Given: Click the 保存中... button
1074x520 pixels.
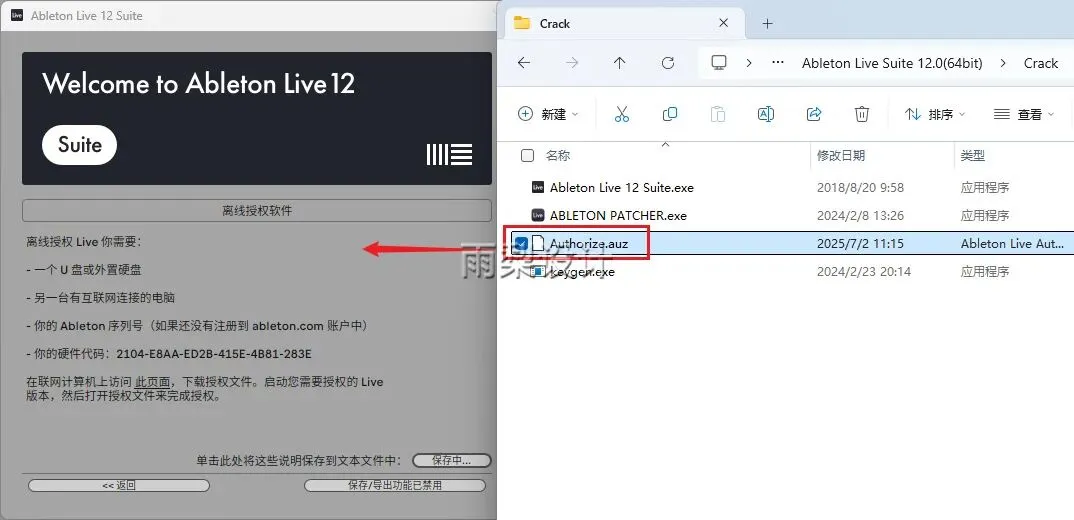Looking at the screenshot, I should point(452,460).
